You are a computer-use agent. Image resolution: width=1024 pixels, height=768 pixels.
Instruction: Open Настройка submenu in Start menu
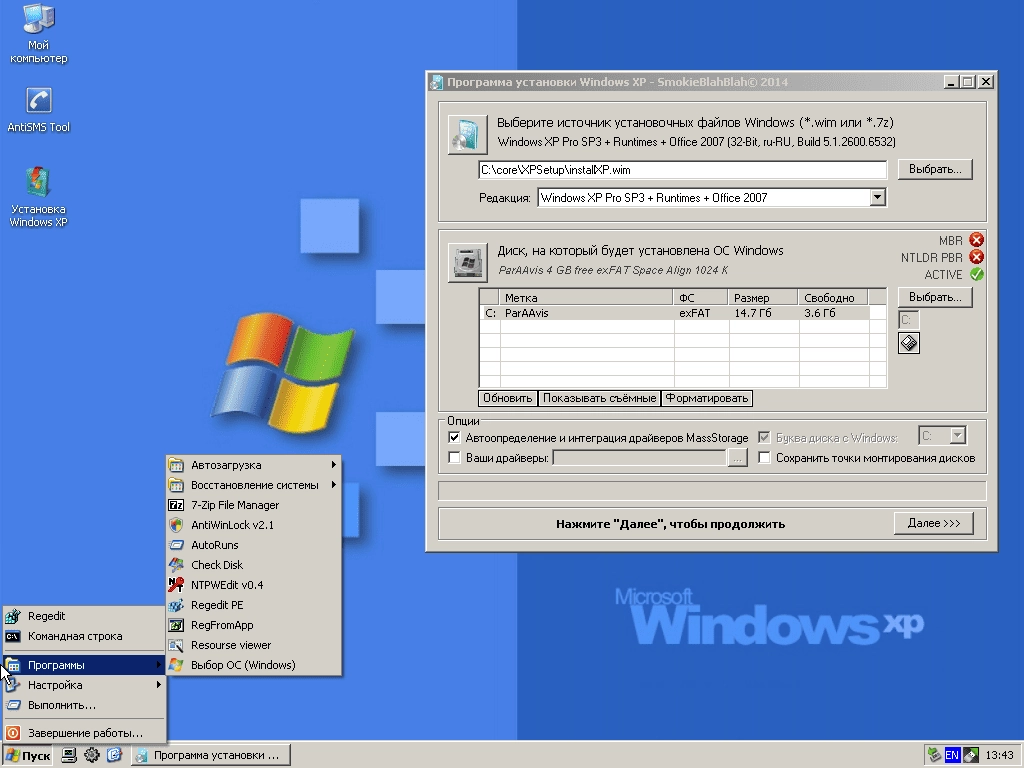[84, 685]
